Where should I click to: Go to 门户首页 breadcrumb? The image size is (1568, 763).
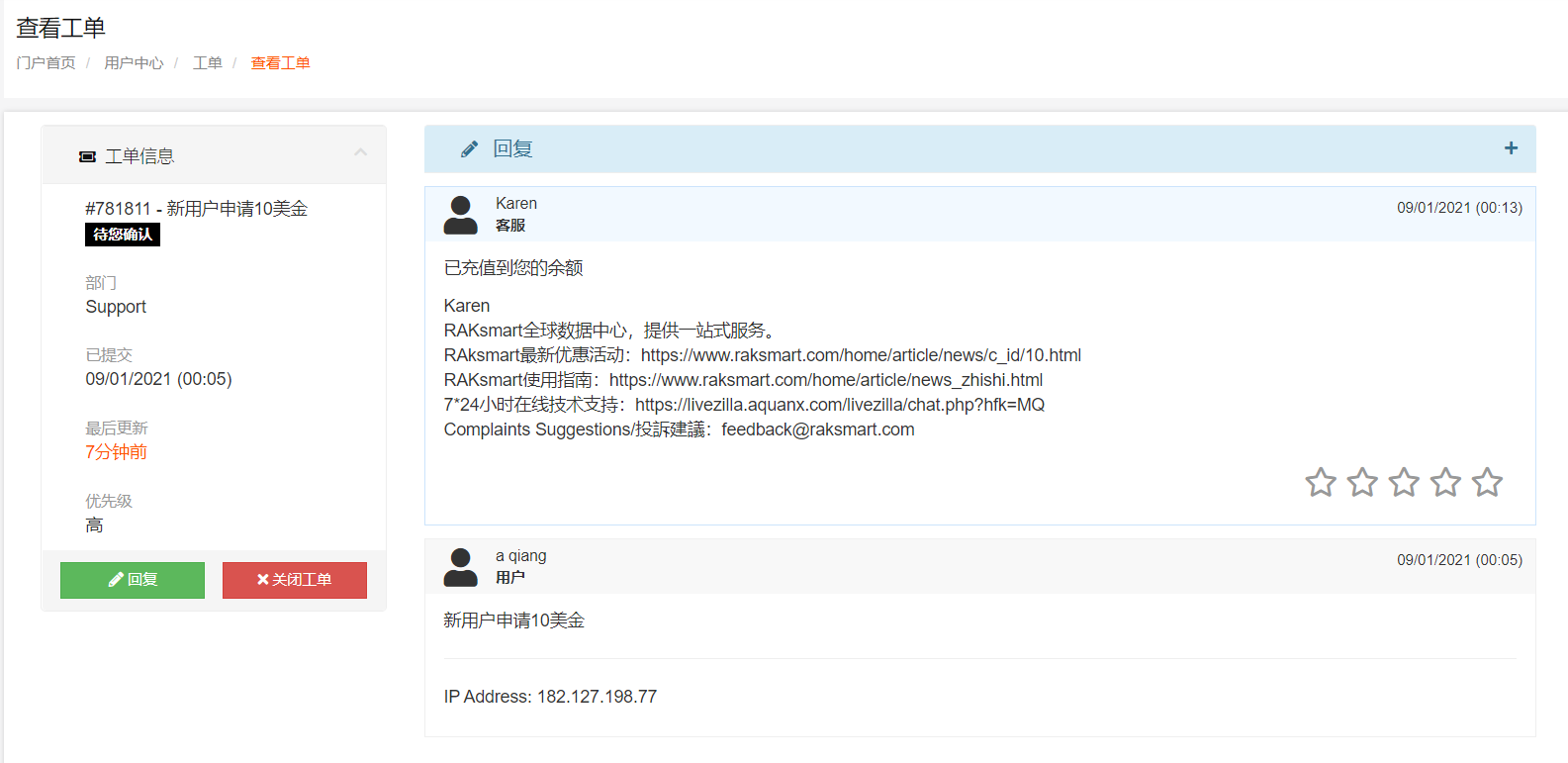point(46,63)
